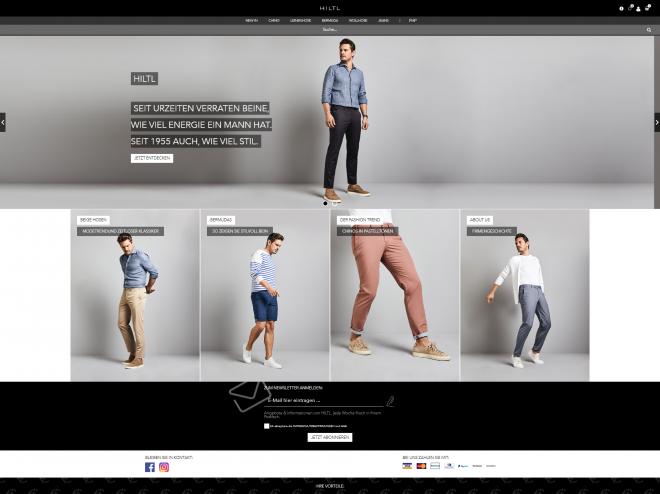Click the FIRMENGESCHICHTE caption
The image size is (660, 494).
[492, 231]
